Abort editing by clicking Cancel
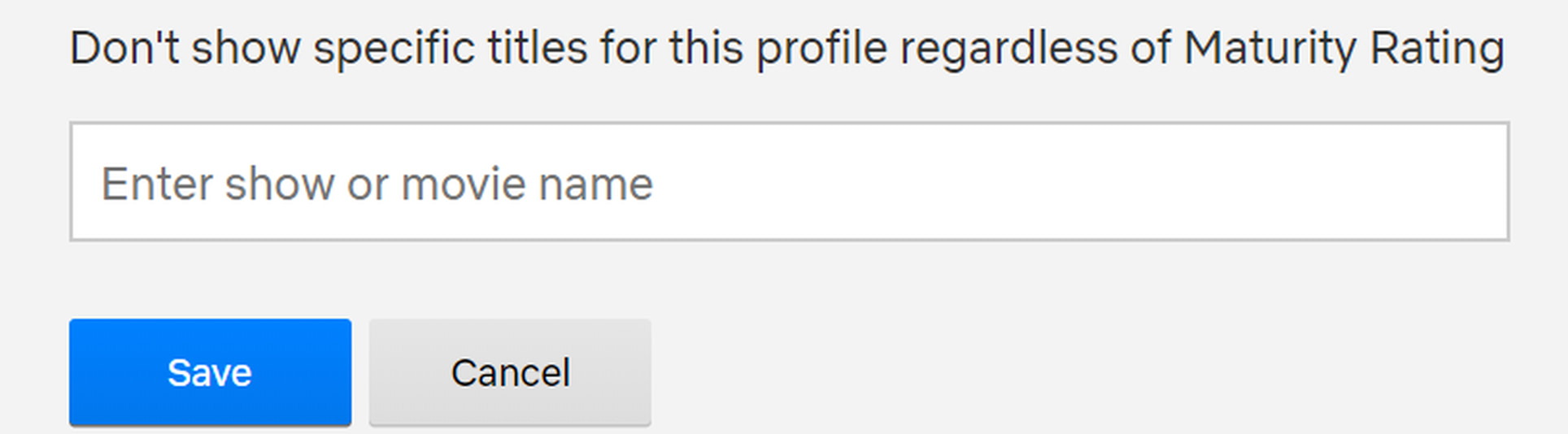 click(510, 372)
